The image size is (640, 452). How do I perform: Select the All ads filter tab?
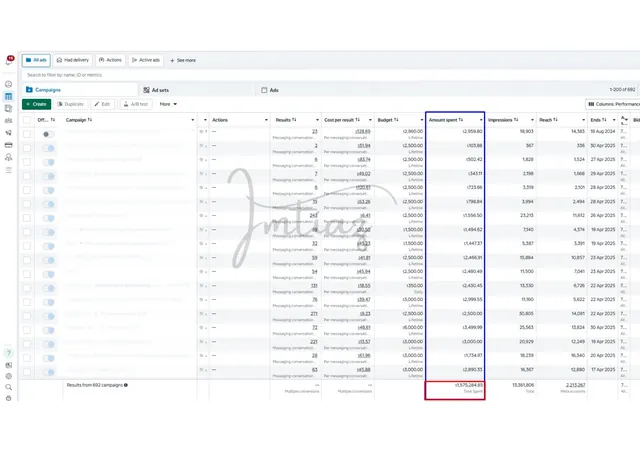[36, 60]
